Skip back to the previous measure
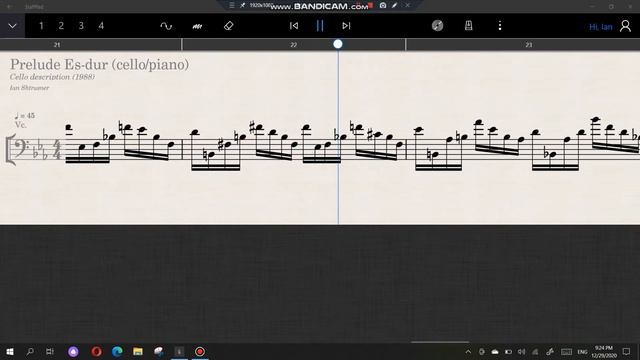 [x=294, y=26]
